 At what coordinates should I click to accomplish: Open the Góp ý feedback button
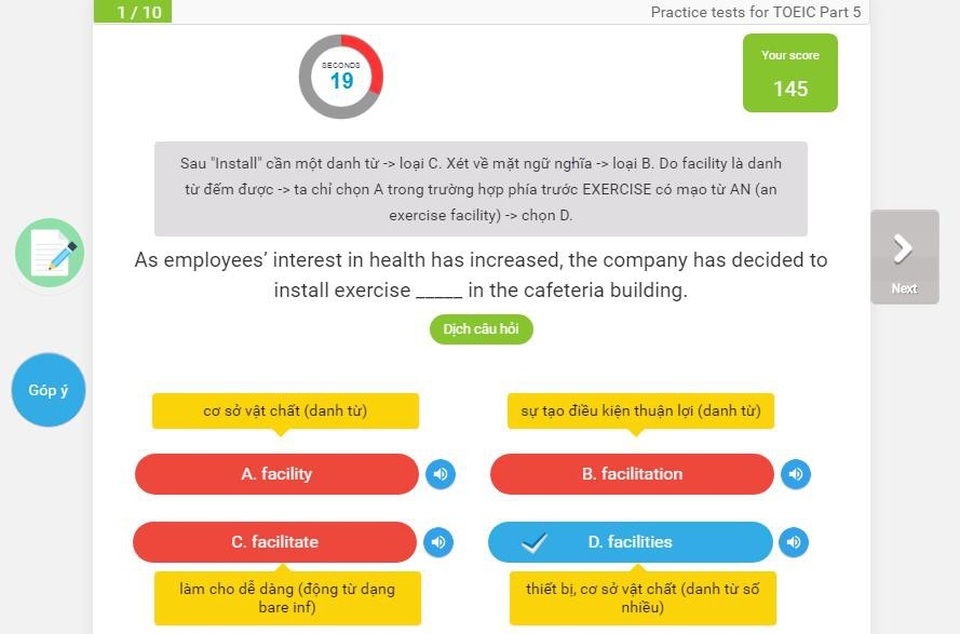(48, 390)
